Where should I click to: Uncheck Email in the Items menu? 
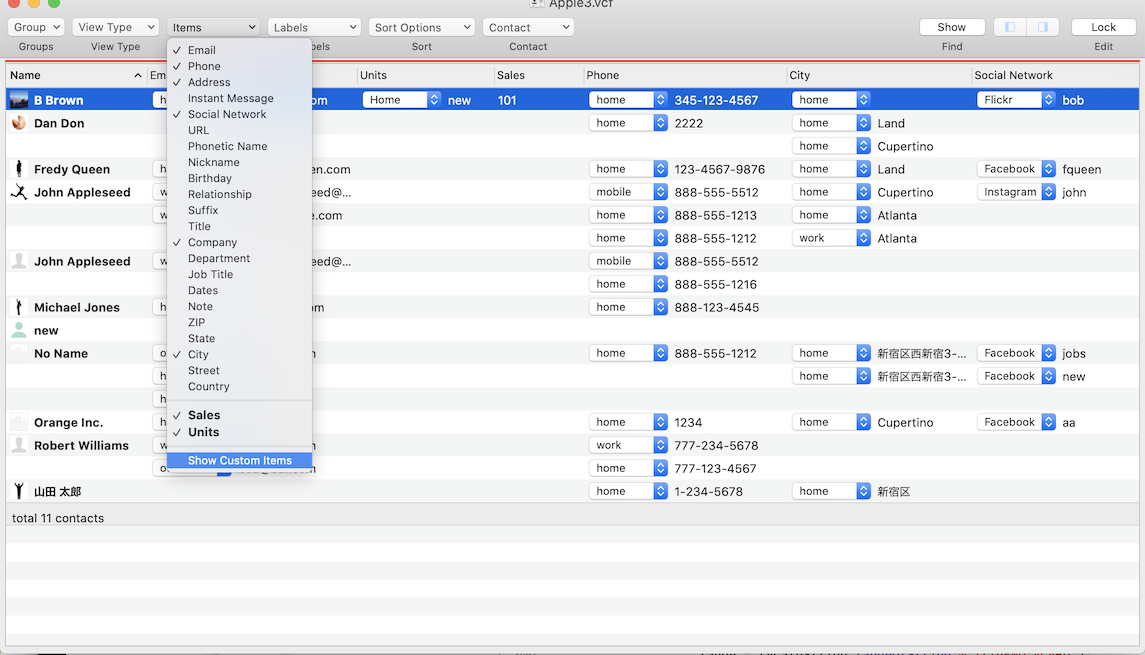pyautogui.click(x=201, y=50)
